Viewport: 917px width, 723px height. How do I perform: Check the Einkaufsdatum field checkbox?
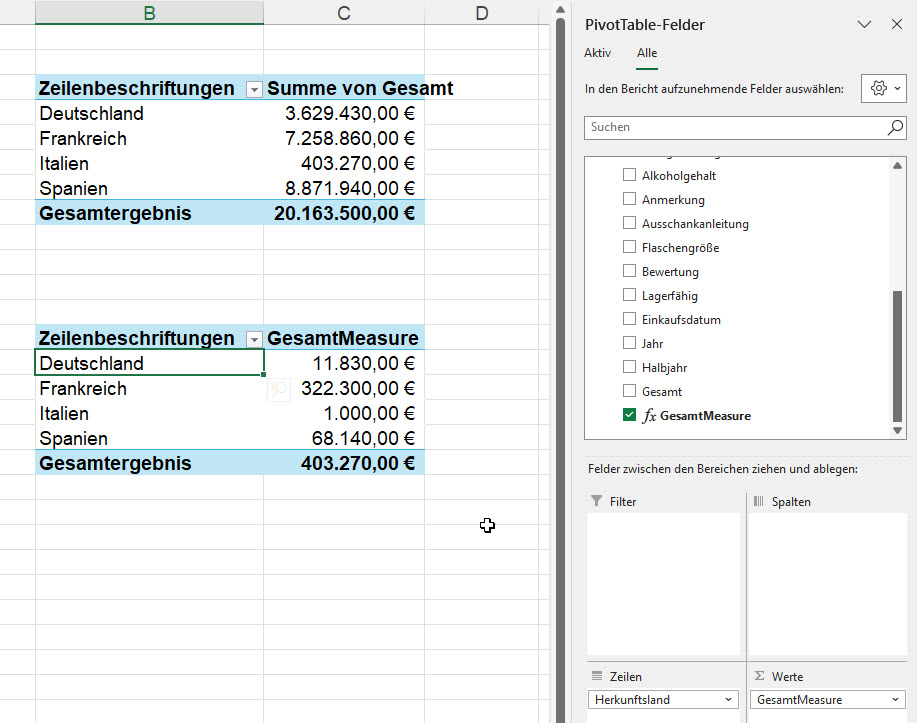(x=629, y=319)
